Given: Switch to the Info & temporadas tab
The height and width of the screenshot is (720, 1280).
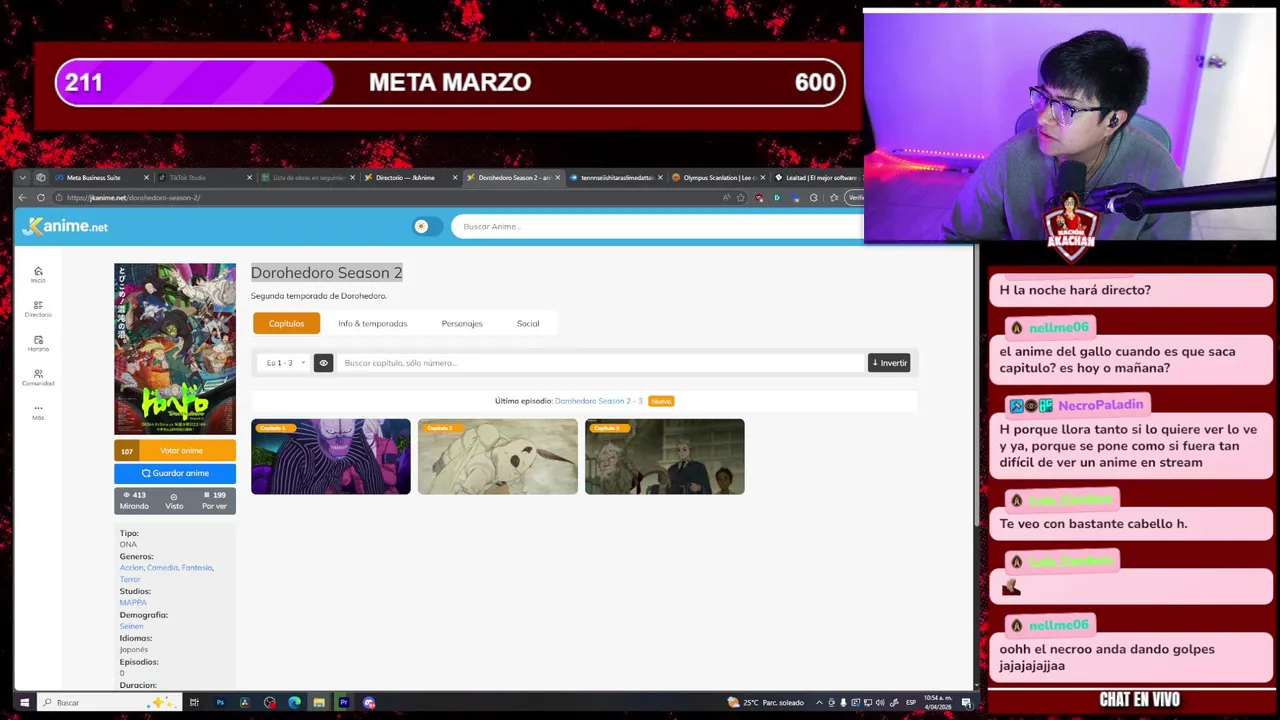Looking at the screenshot, I should click(372, 323).
